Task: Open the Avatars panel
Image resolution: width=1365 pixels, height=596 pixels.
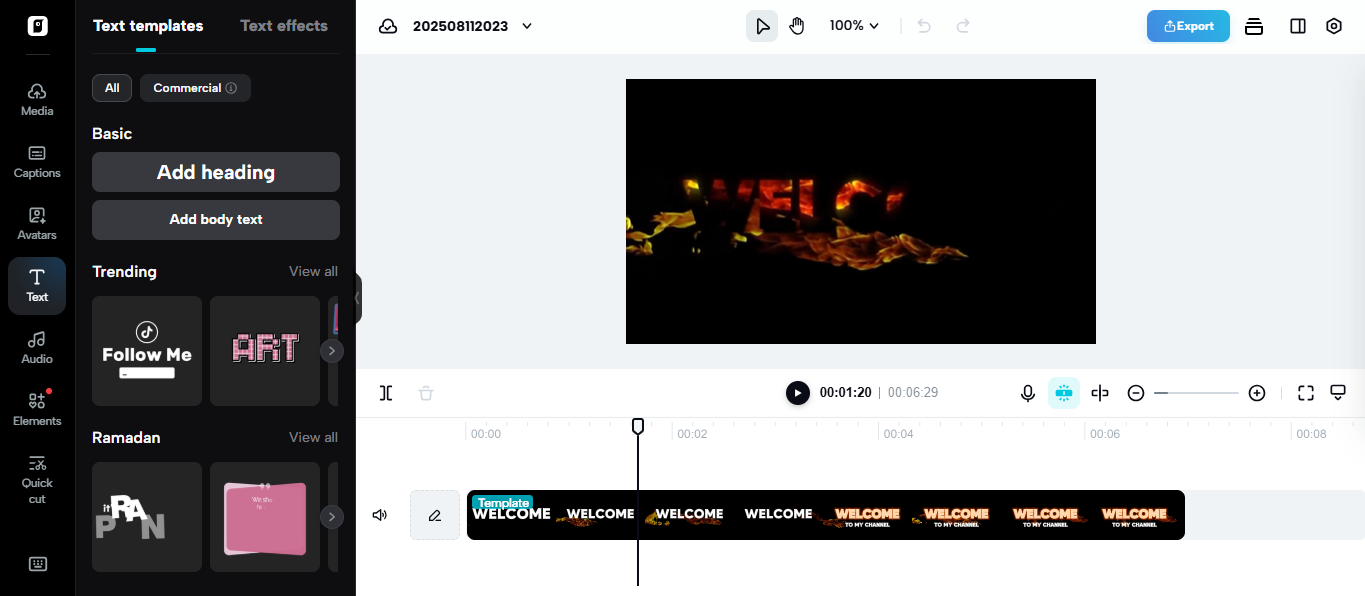Action: [36, 222]
